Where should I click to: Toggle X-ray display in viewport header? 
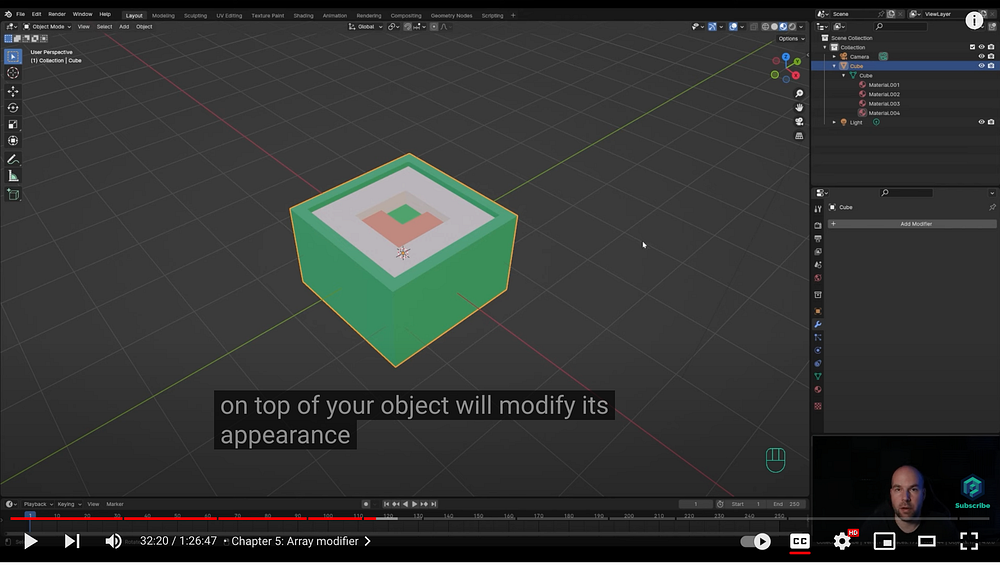tap(754, 27)
